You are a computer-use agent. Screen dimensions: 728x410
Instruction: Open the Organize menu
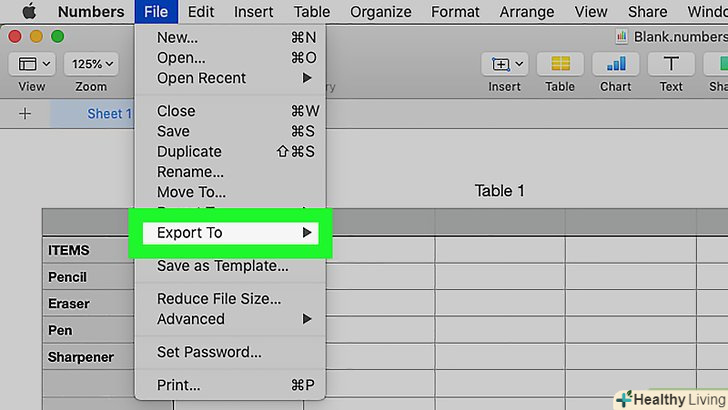380,12
